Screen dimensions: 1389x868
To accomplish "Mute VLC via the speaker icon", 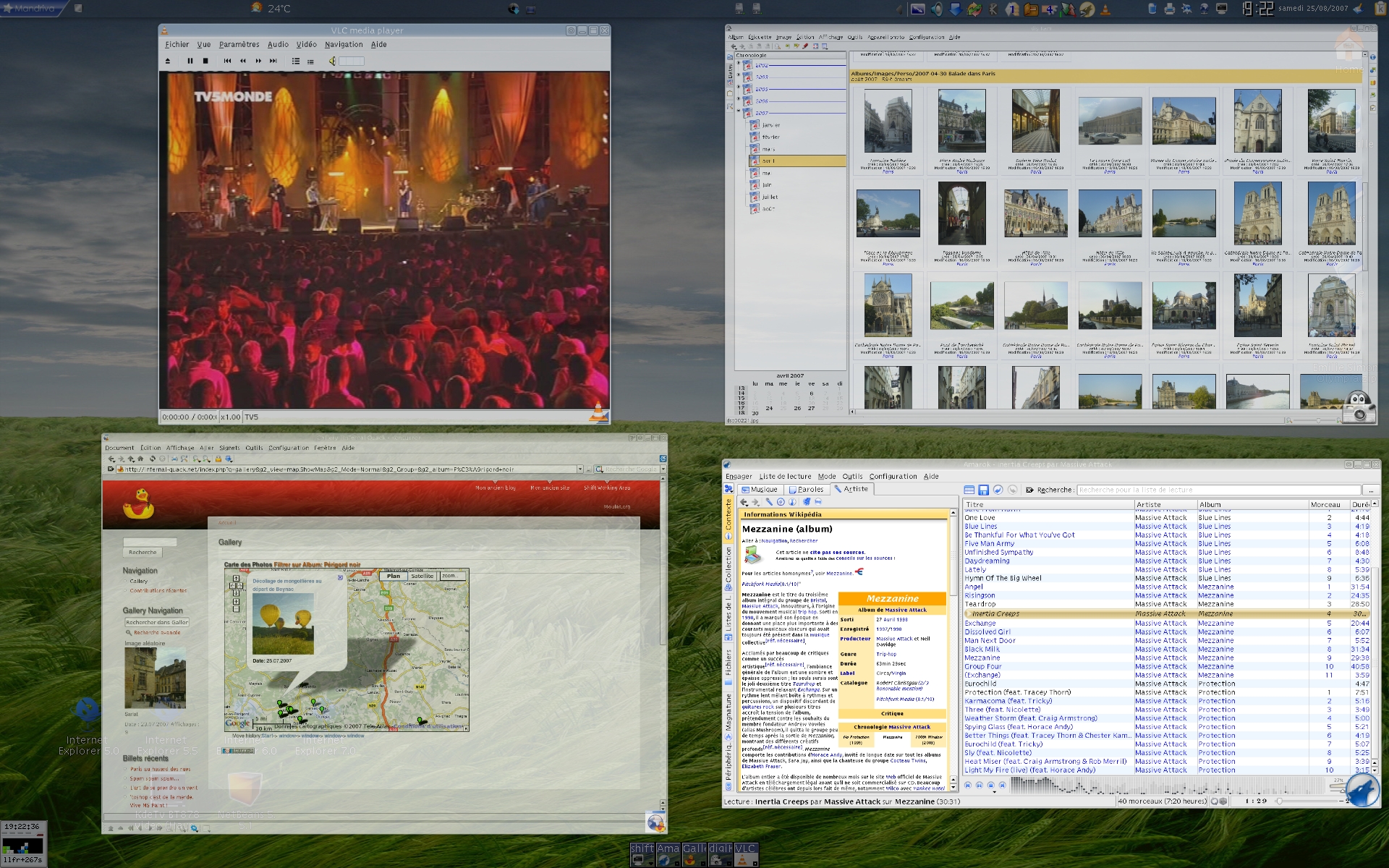I will [332, 61].
